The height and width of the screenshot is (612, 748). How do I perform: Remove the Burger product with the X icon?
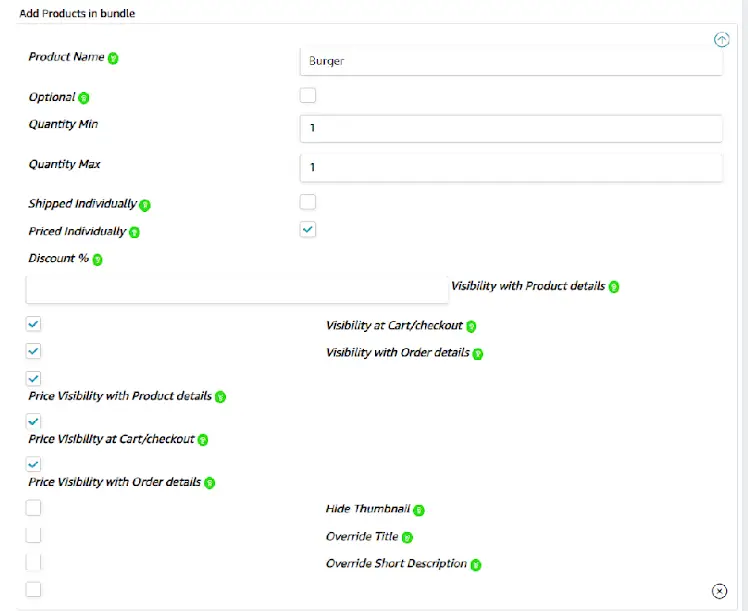[x=719, y=591]
